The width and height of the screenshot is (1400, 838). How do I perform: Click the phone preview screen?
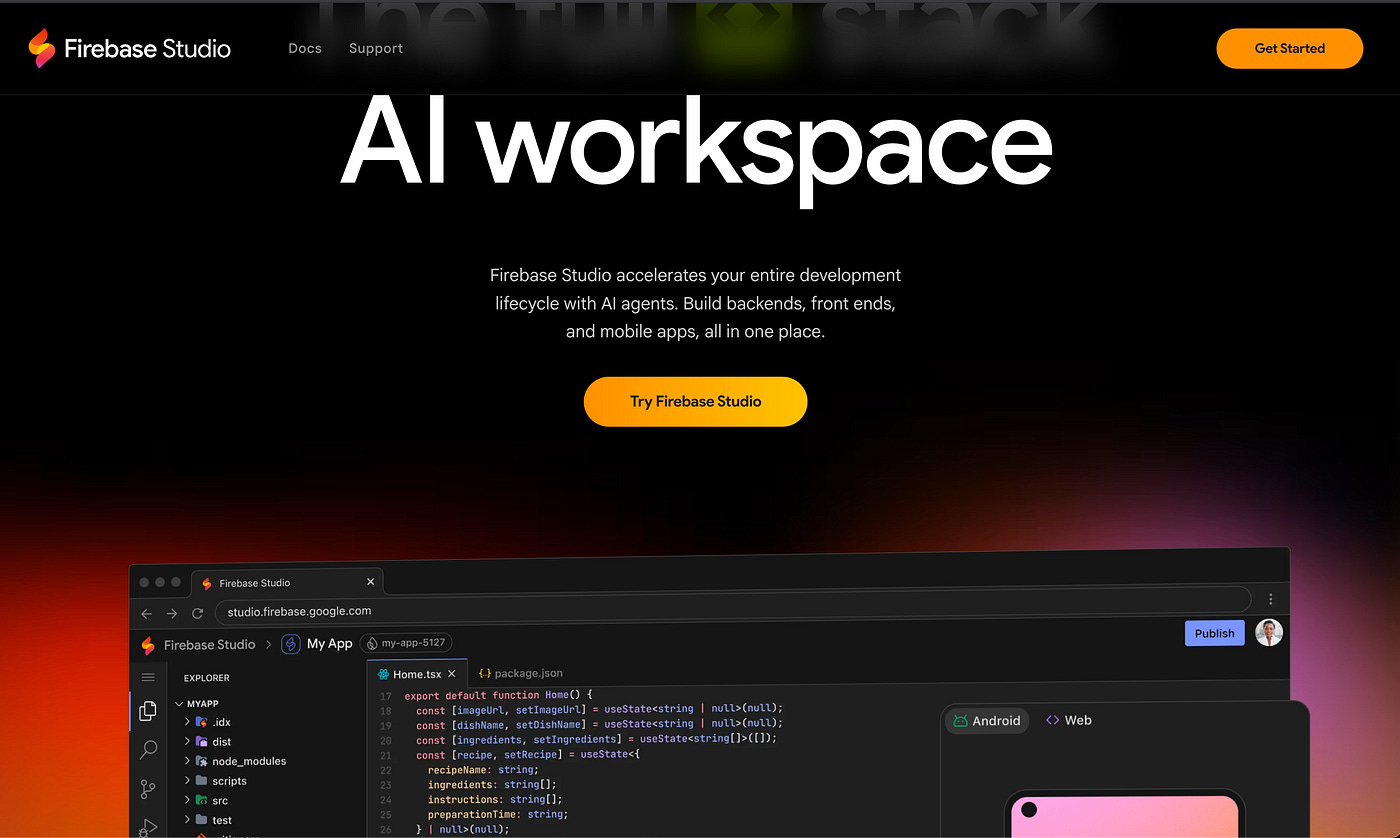1125,817
